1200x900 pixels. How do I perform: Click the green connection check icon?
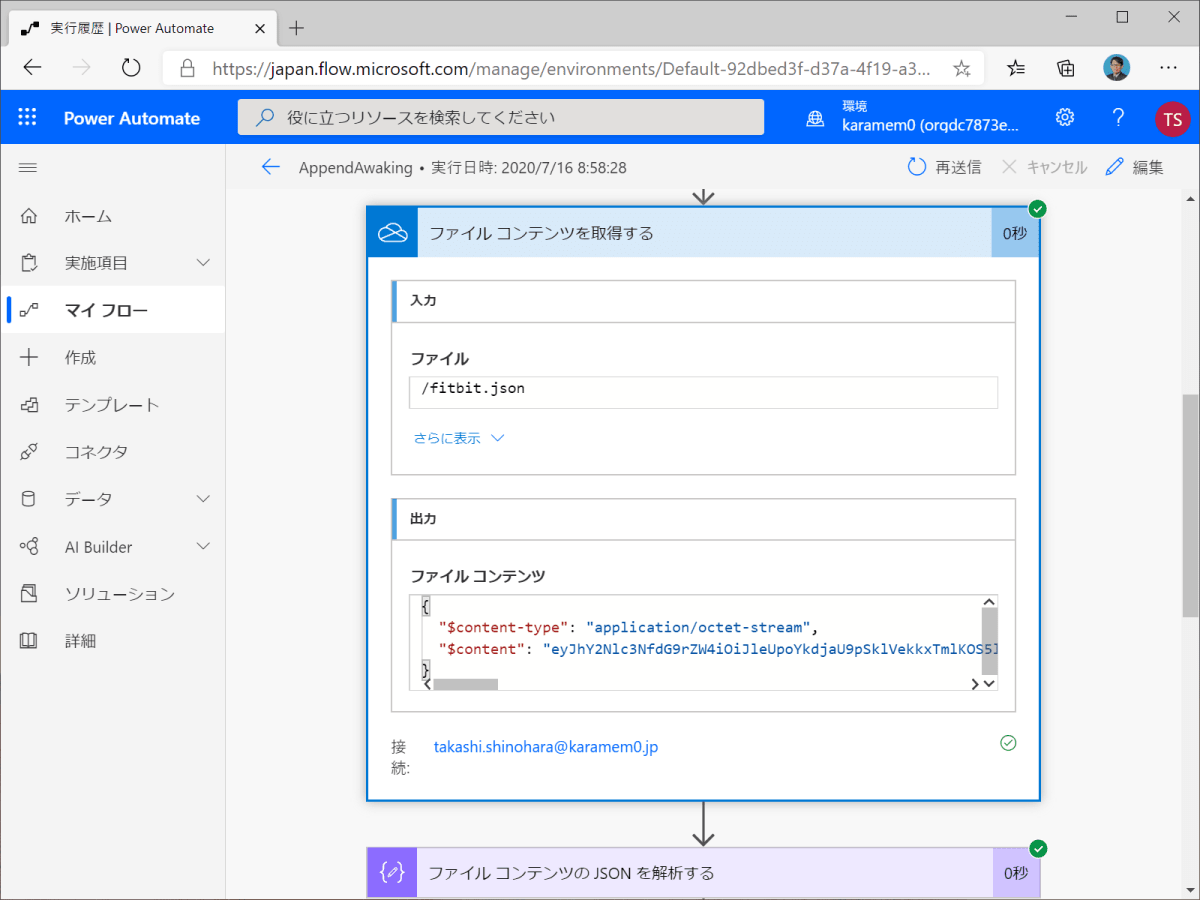click(1008, 743)
